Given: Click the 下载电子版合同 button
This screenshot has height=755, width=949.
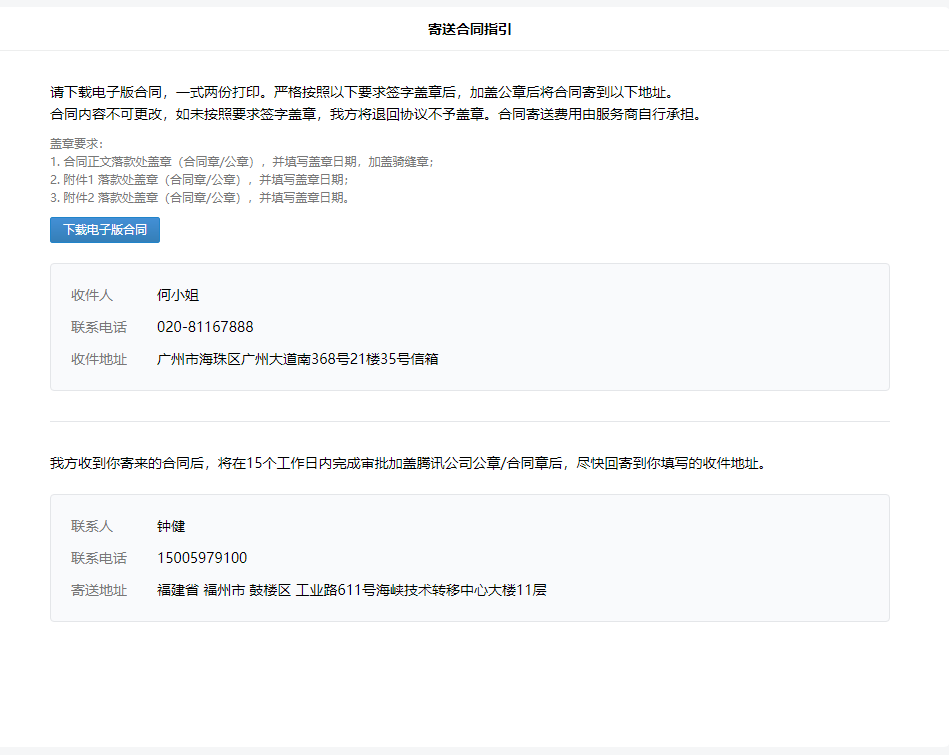Looking at the screenshot, I should pyautogui.click(x=105, y=230).
